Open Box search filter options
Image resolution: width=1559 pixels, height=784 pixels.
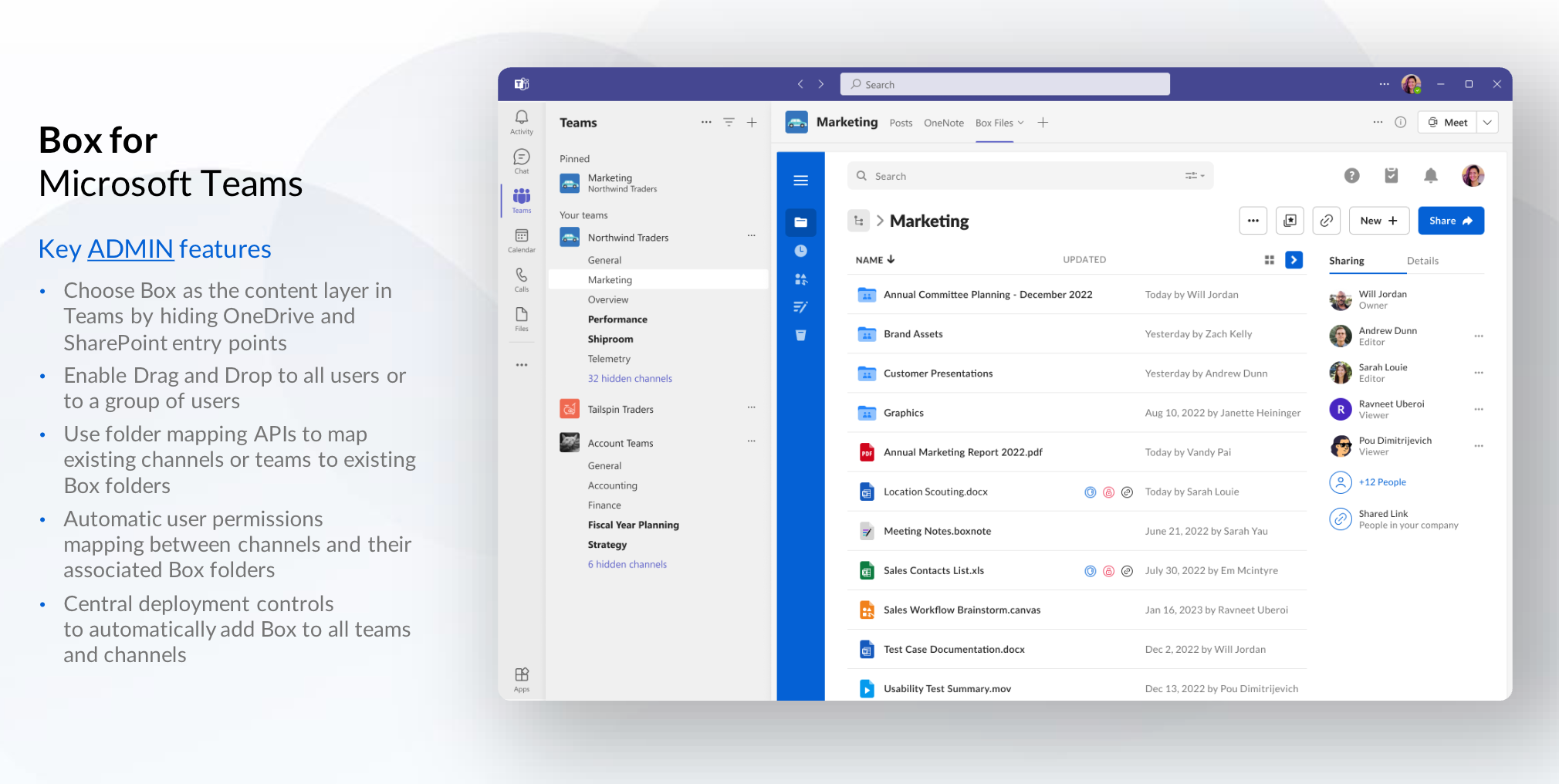click(x=1195, y=176)
